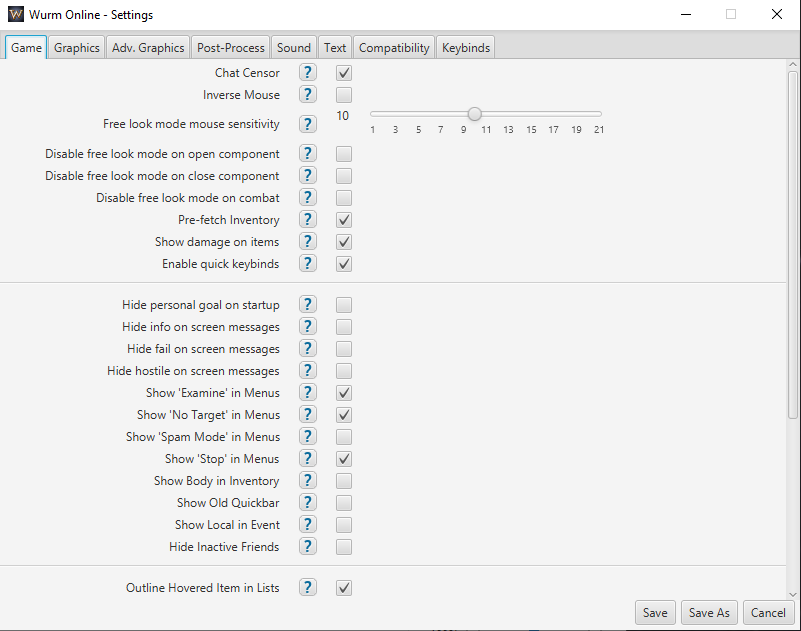
Task: Disable the Chat Censor checkbox
Action: pos(344,73)
